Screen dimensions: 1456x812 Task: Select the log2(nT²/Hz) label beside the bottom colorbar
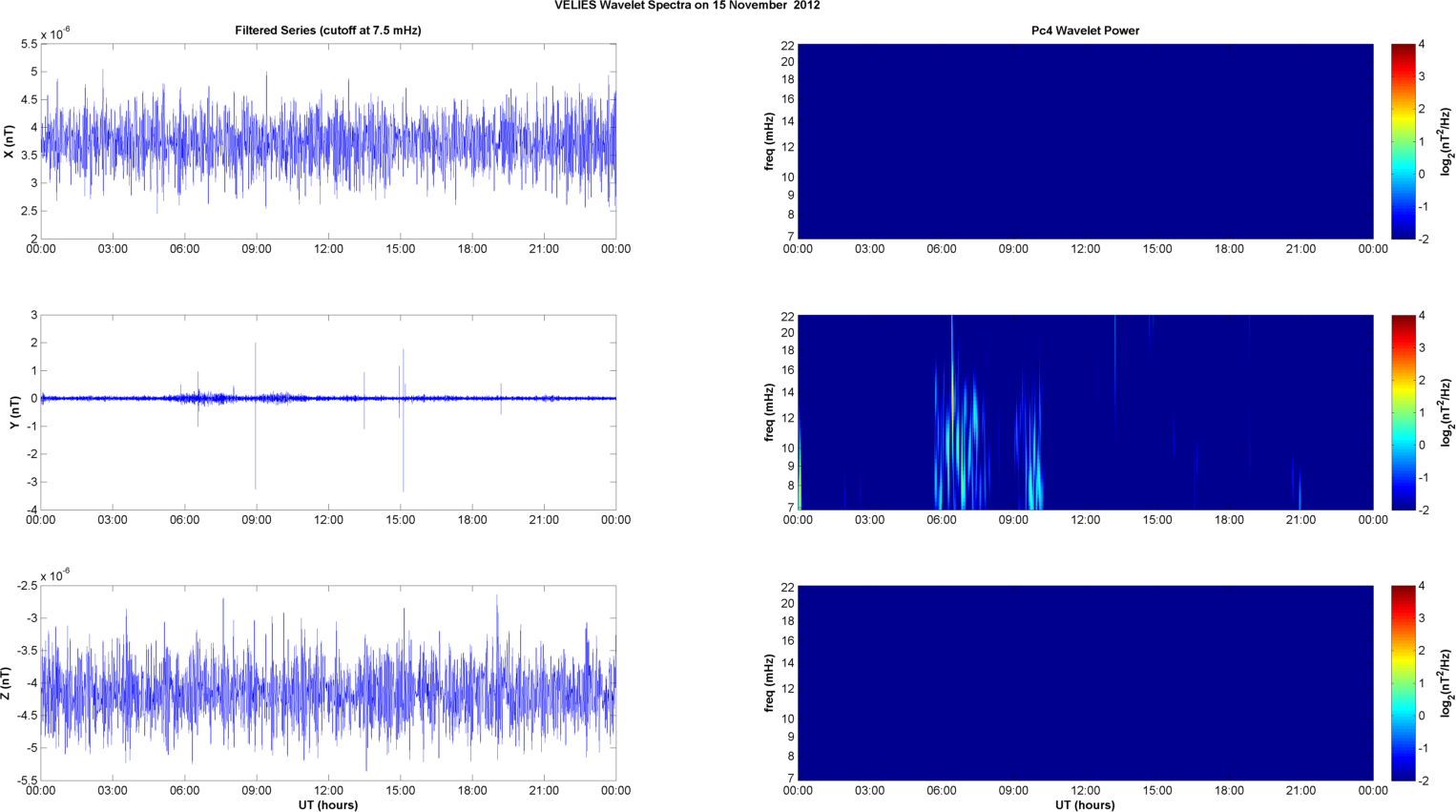point(1446,683)
